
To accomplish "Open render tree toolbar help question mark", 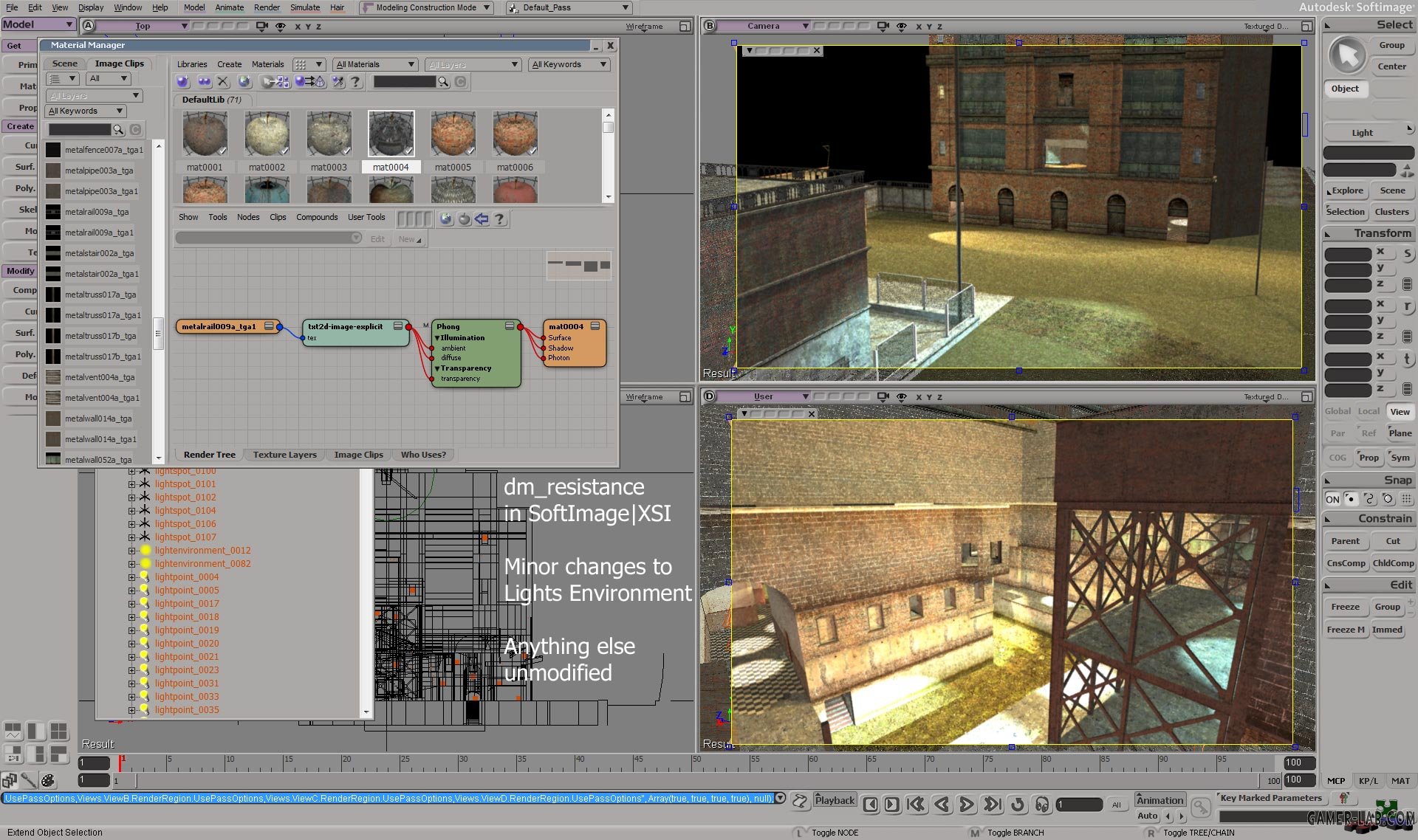I will click(x=500, y=219).
